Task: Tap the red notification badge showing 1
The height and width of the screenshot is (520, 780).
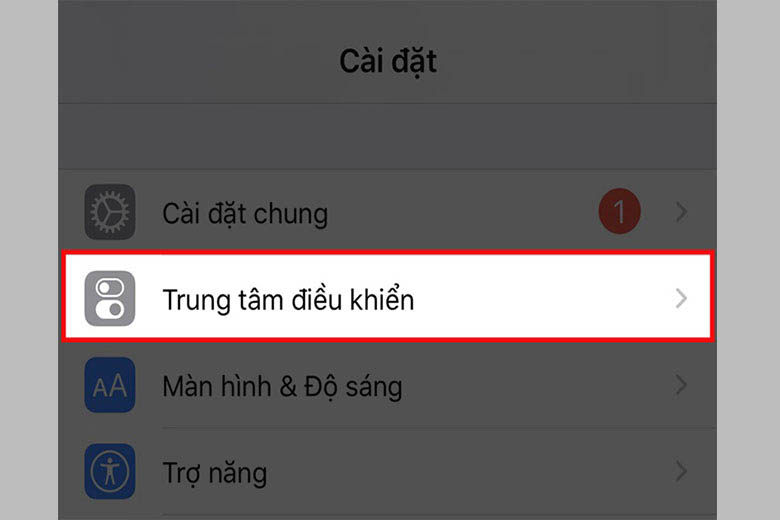Action: [619, 211]
